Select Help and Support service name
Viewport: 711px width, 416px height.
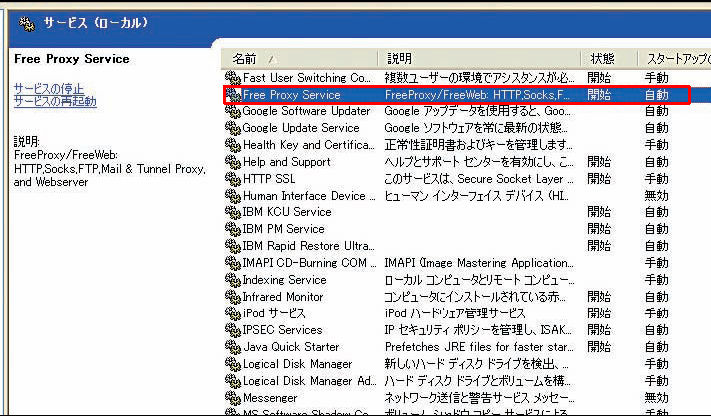click(x=287, y=162)
